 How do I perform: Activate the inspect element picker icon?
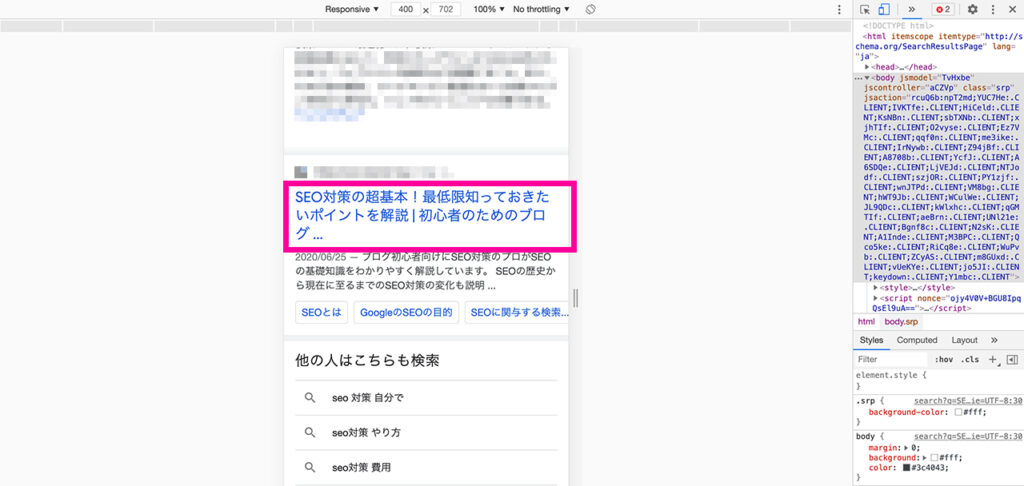pyautogui.click(x=865, y=9)
